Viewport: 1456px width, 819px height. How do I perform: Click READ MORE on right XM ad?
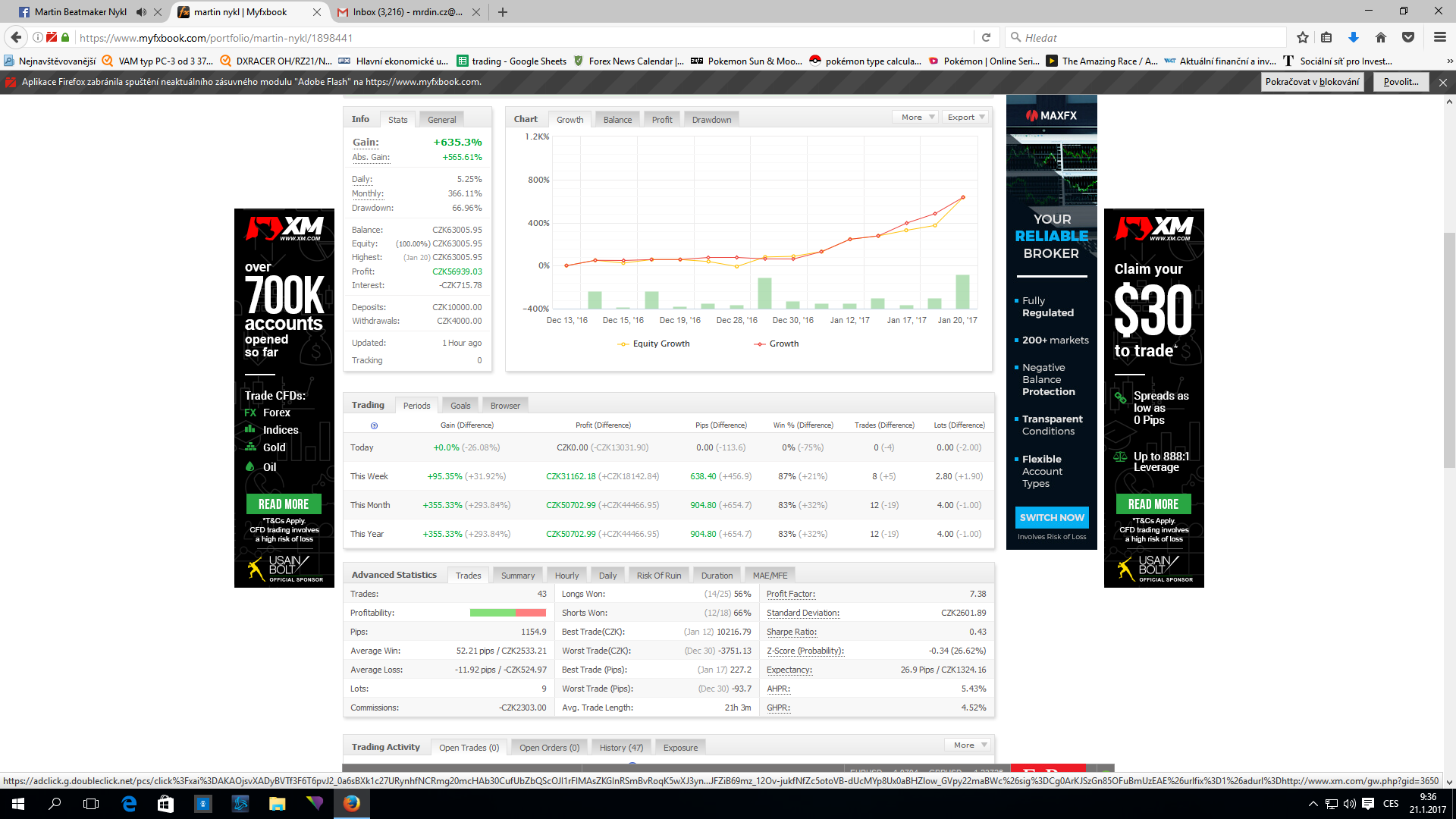pyautogui.click(x=1153, y=504)
